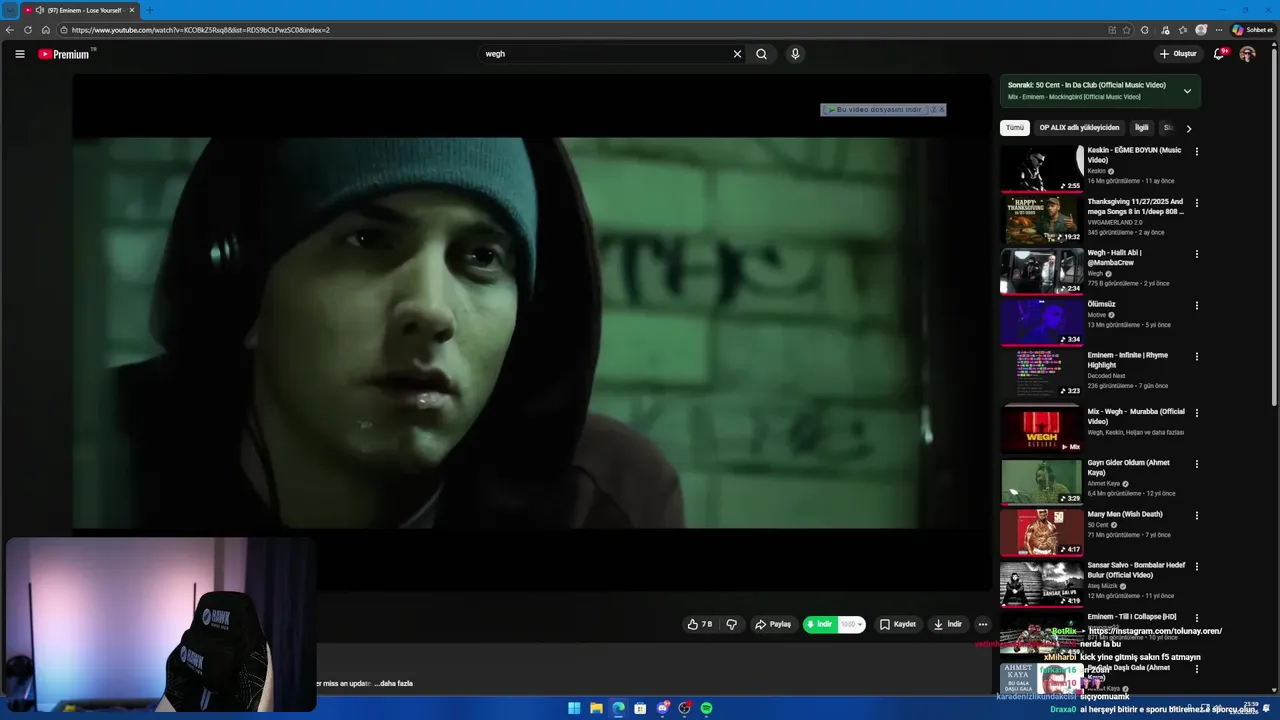Open options for Thanksgiving 11/27/2025 video
The height and width of the screenshot is (720, 1280).
1197,203
